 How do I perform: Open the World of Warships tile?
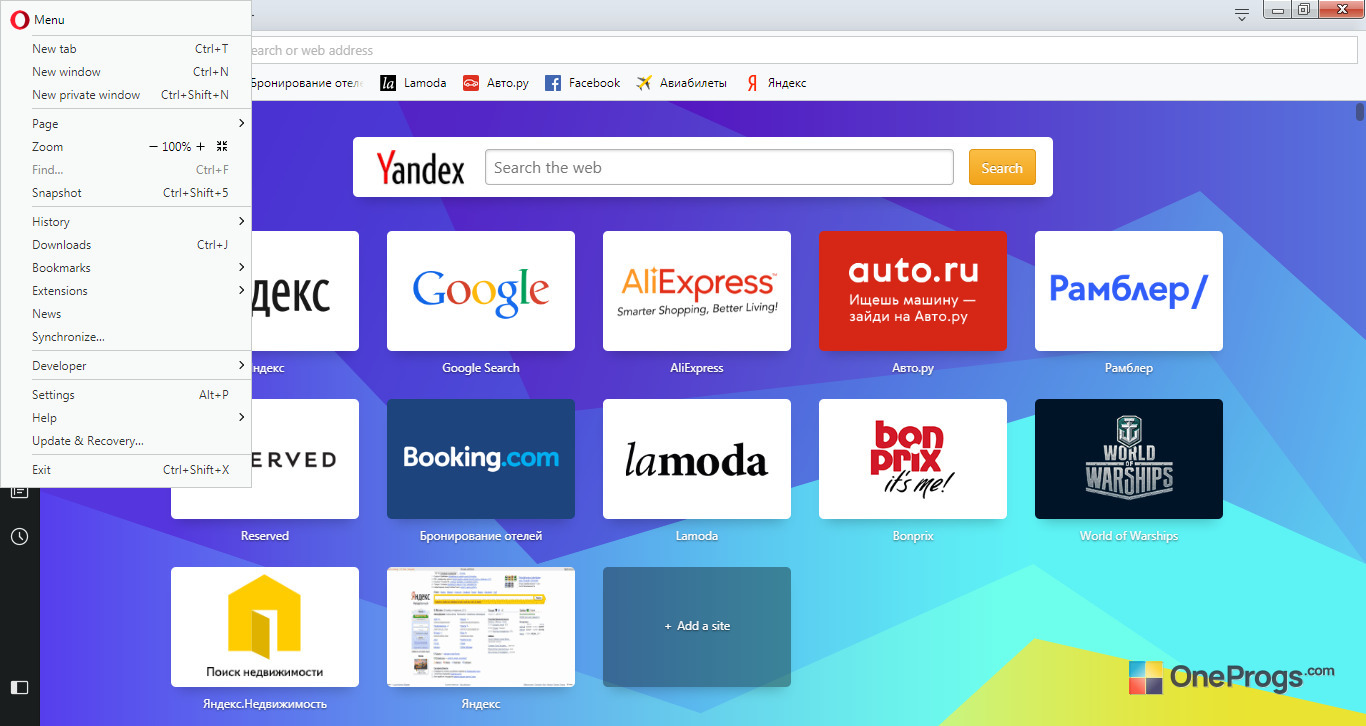coord(1129,459)
